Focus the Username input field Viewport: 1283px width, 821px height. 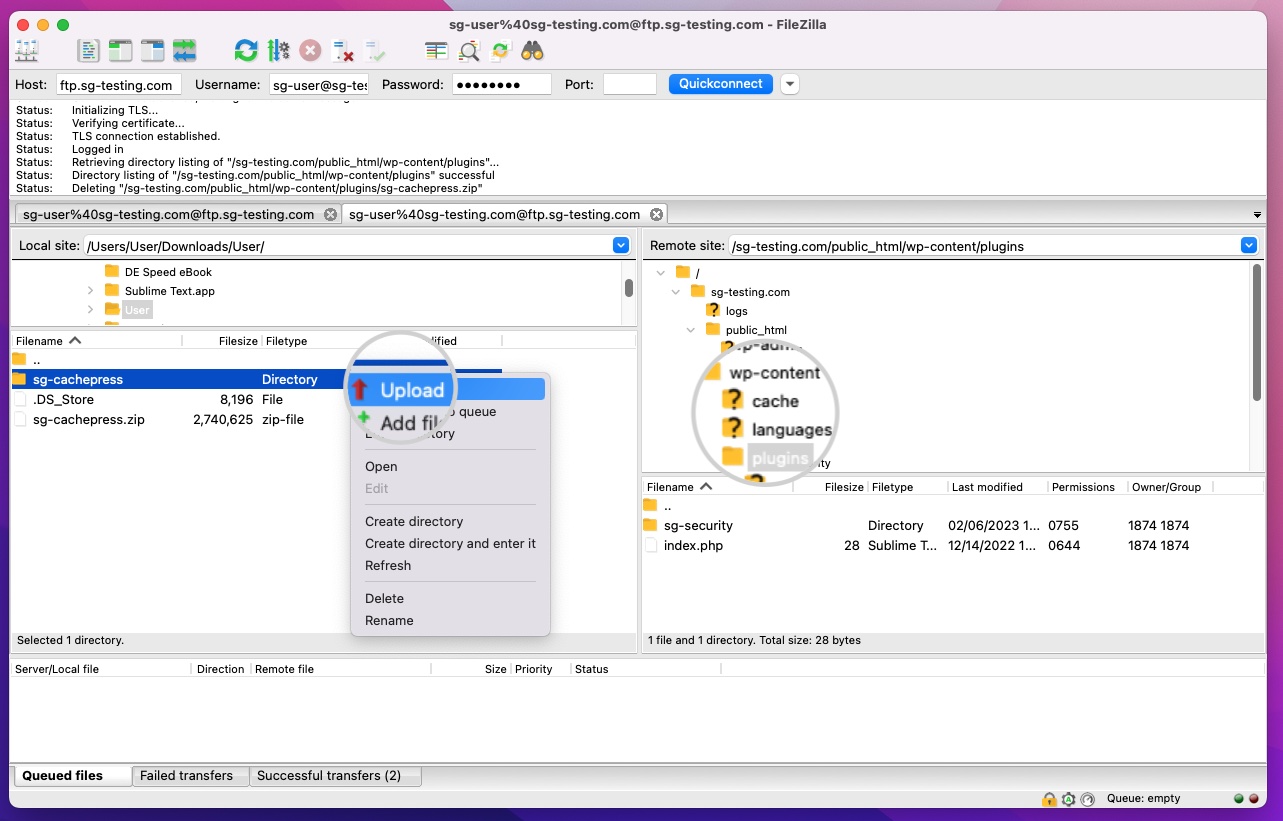point(319,85)
